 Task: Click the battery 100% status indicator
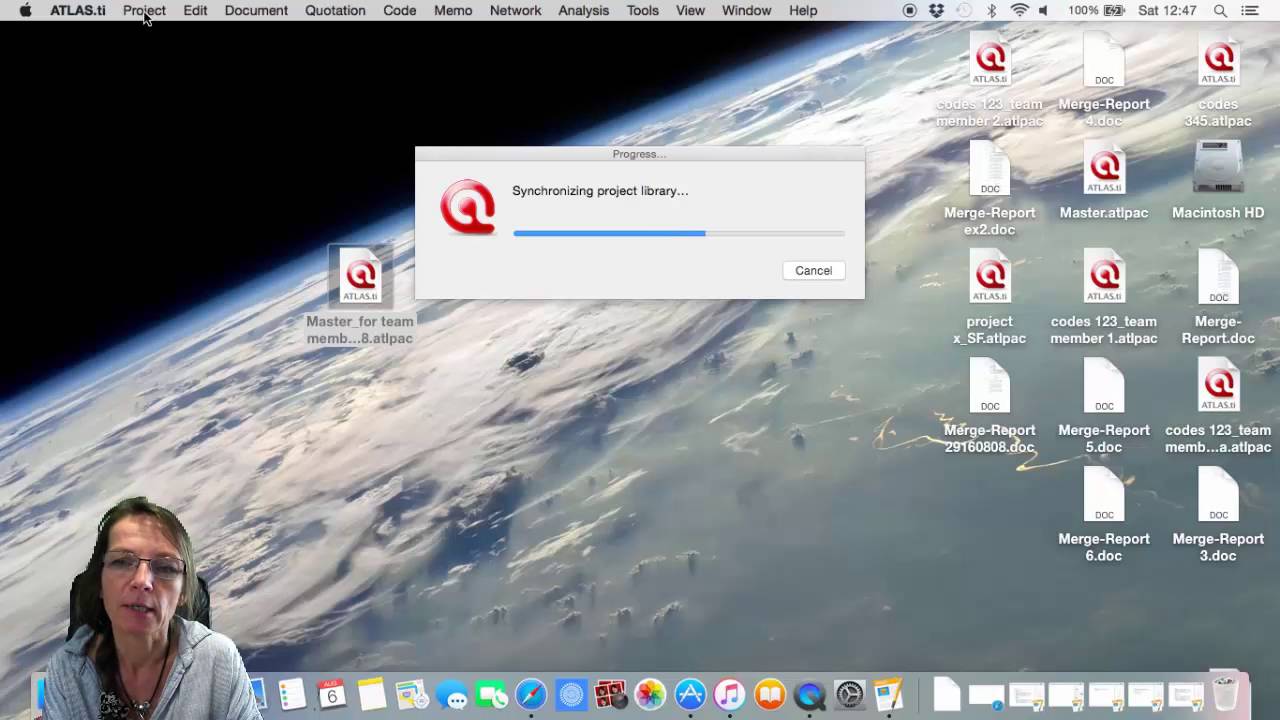(x=1096, y=10)
